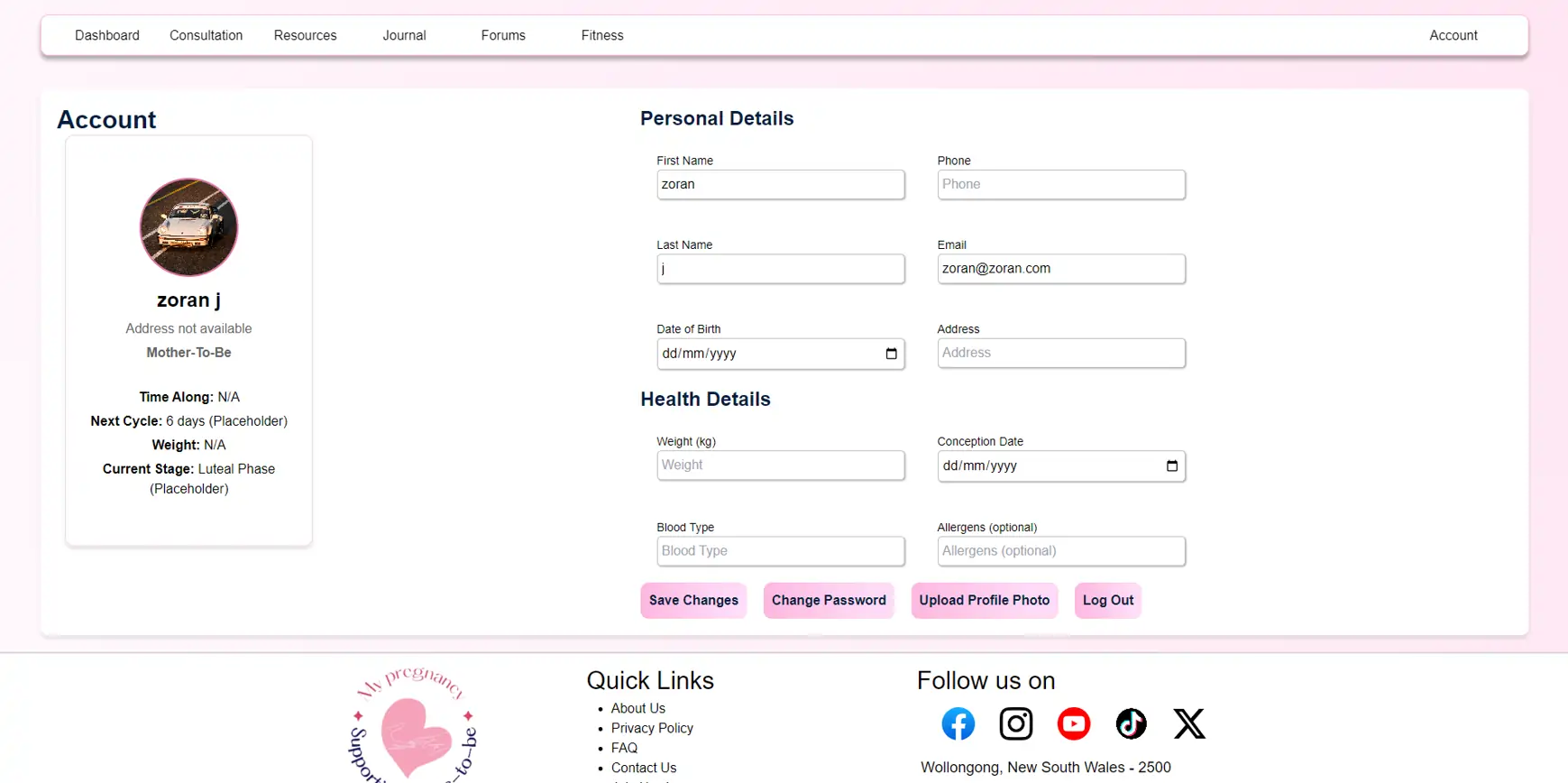Open the Consultation page from navbar
The image size is (1568, 783).
[x=206, y=35]
